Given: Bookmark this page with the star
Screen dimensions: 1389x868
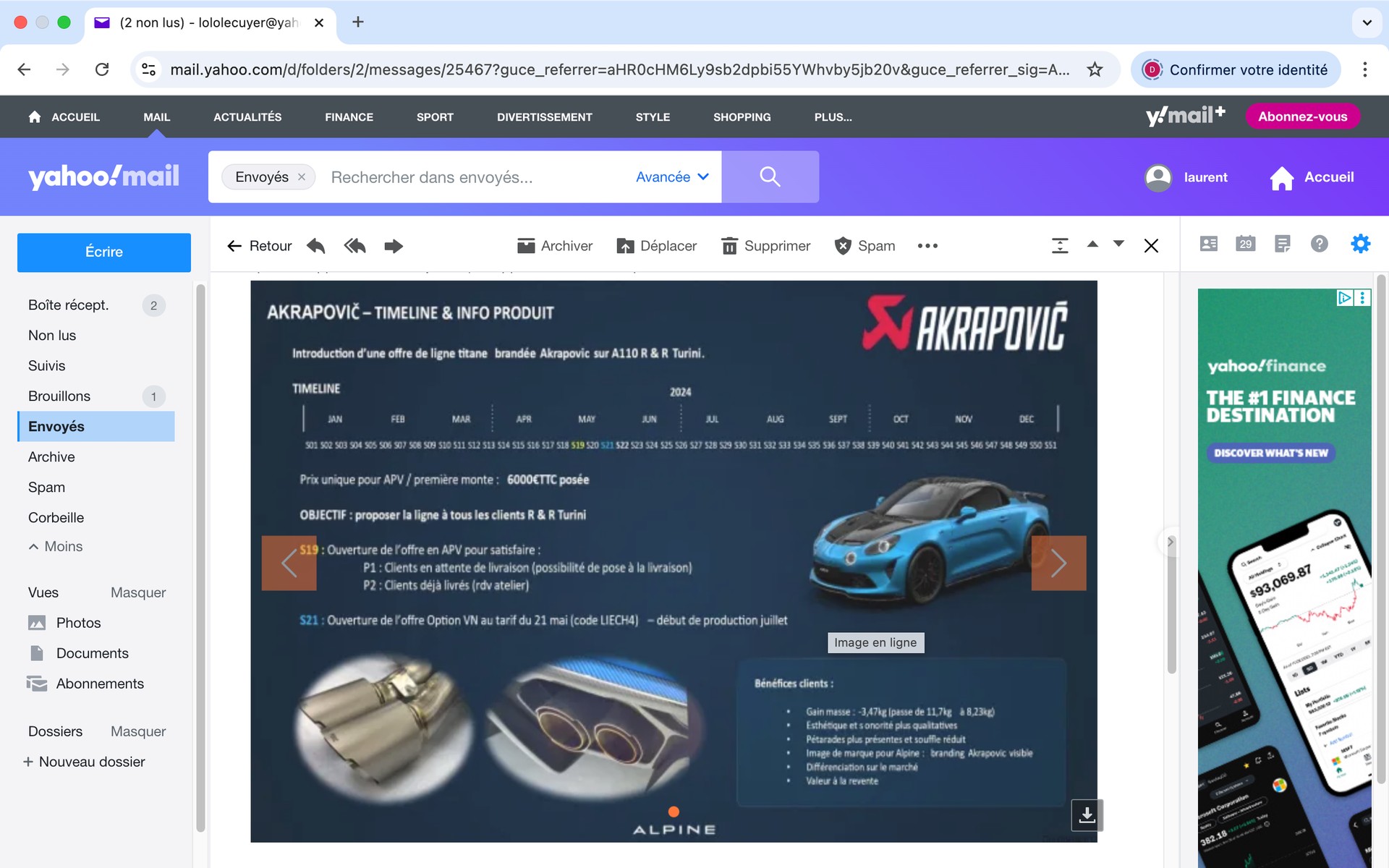Looking at the screenshot, I should tap(1095, 69).
